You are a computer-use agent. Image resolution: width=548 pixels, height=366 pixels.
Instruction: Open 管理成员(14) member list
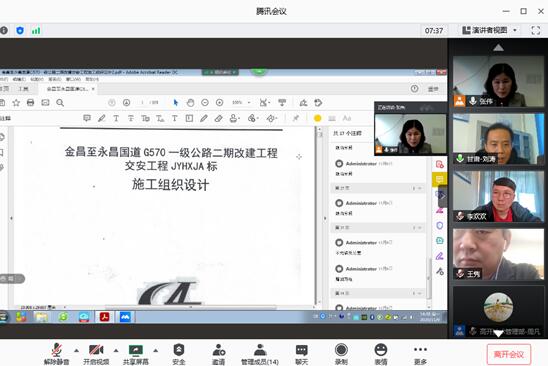(260, 354)
